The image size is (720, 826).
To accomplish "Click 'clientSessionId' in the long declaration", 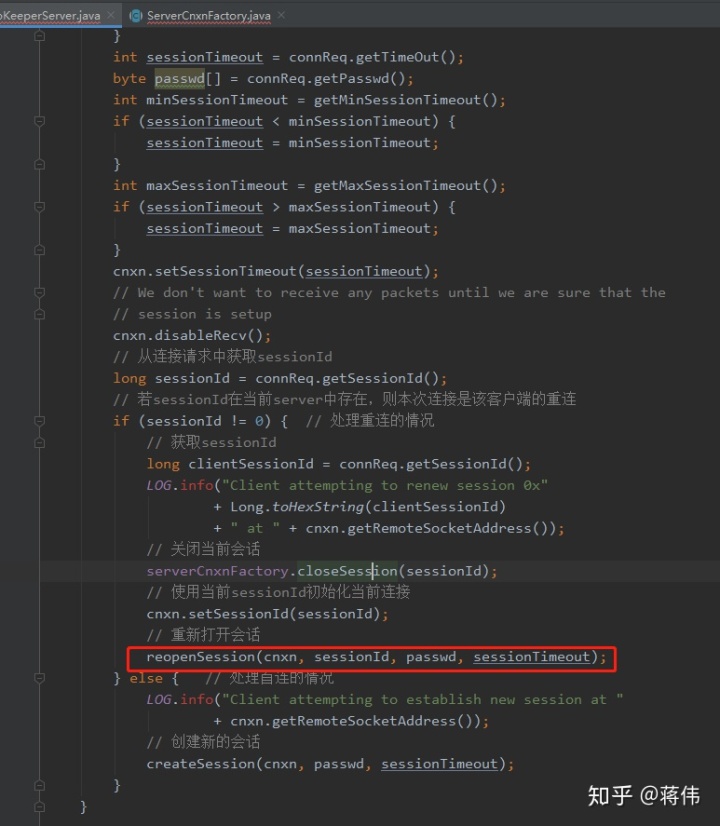I will coord(251,464).
